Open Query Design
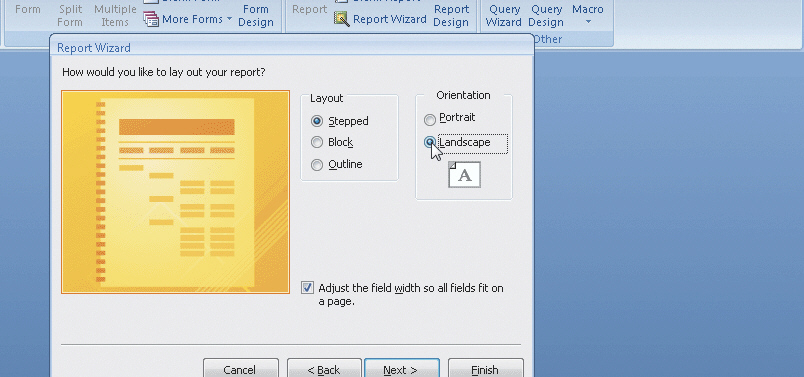This screenshot has width=804, height=377. (x=546, y=15)
